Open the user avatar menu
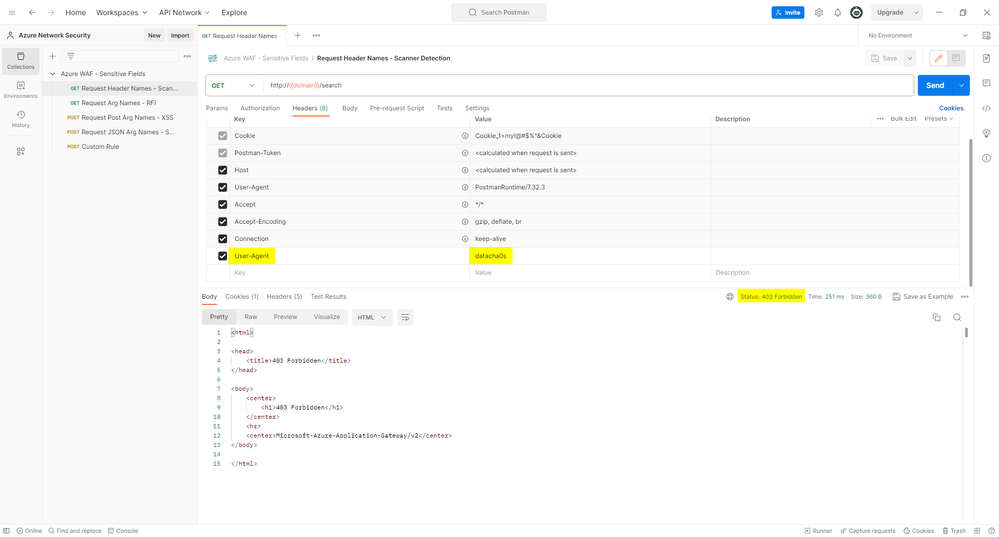This screenshot has height=537, width=999. coord(856,12)
